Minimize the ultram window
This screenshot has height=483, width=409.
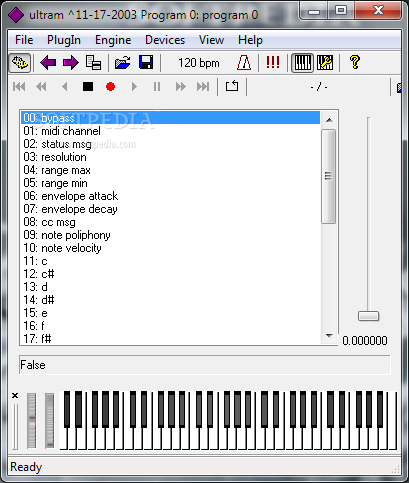(314, 11)
